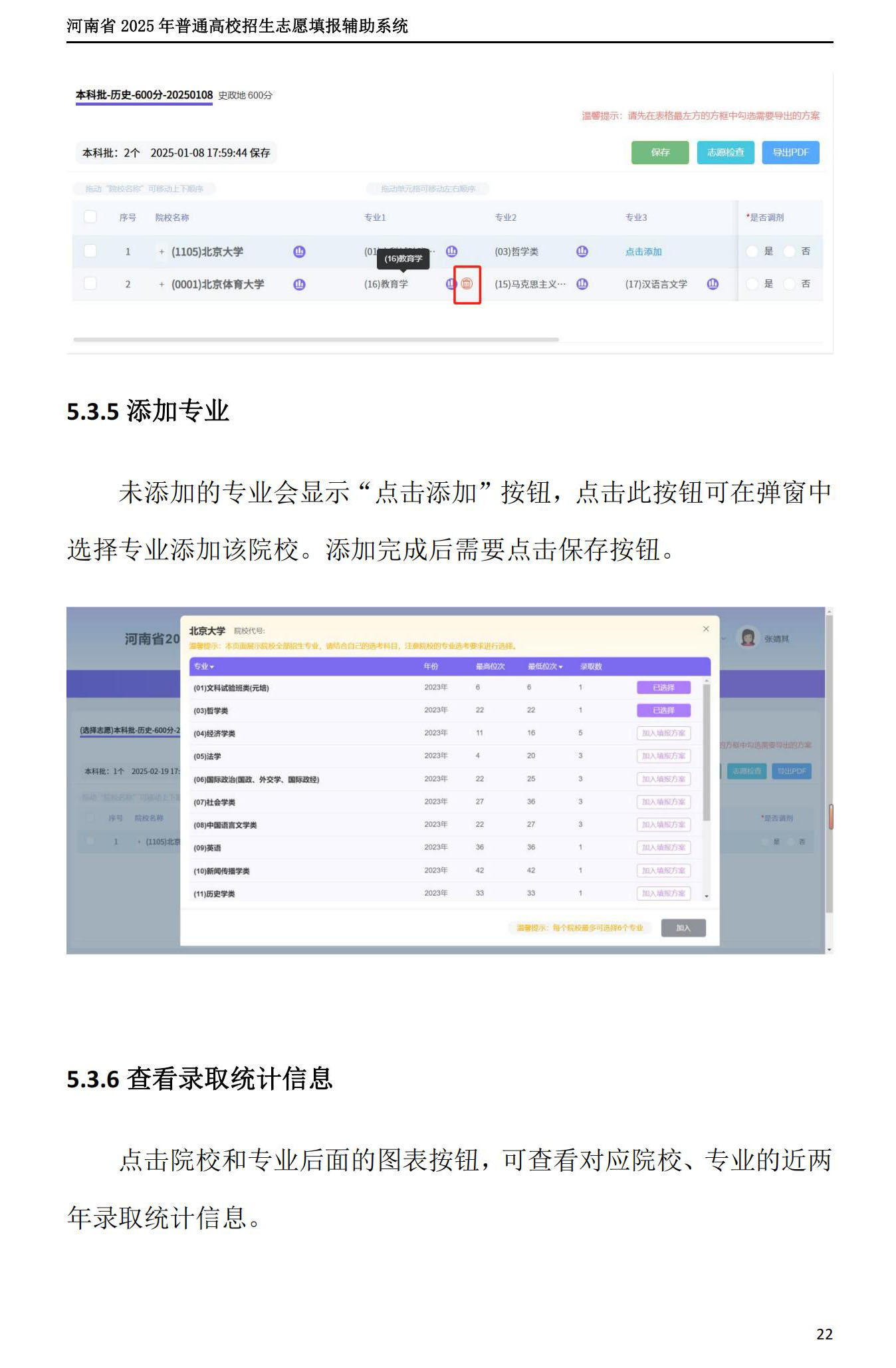Tick the checkbox for row 1 北京大学

pos(90,251)
